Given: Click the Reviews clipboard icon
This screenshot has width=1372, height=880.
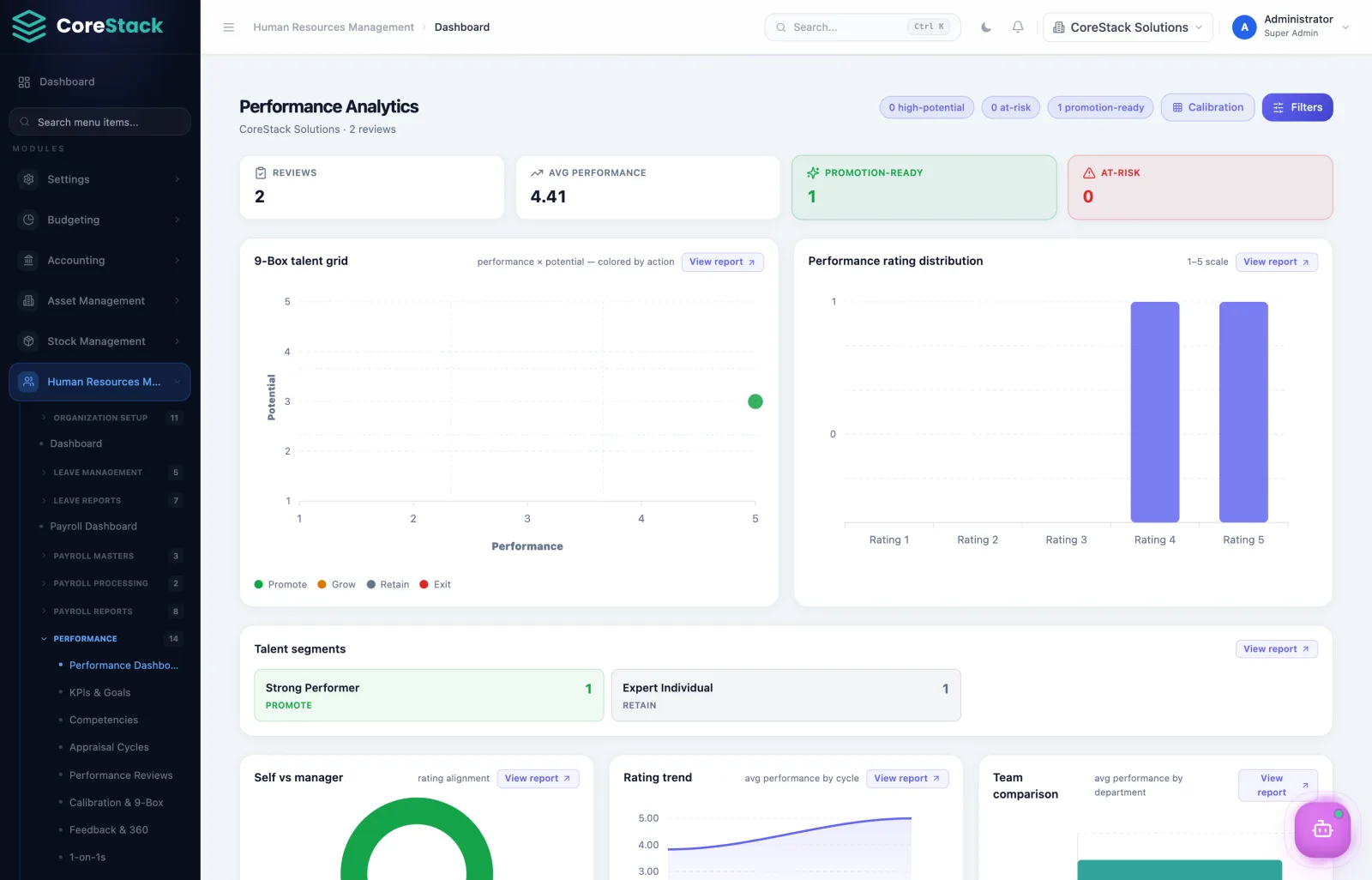Looking at the screenshot, I should click(x=261, y=172).
